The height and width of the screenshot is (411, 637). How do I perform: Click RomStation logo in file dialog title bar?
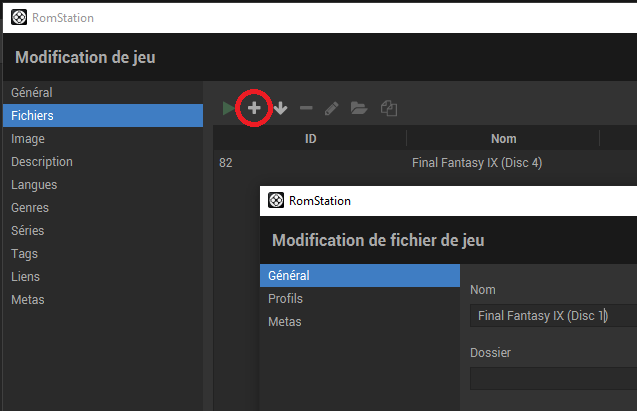276,200
